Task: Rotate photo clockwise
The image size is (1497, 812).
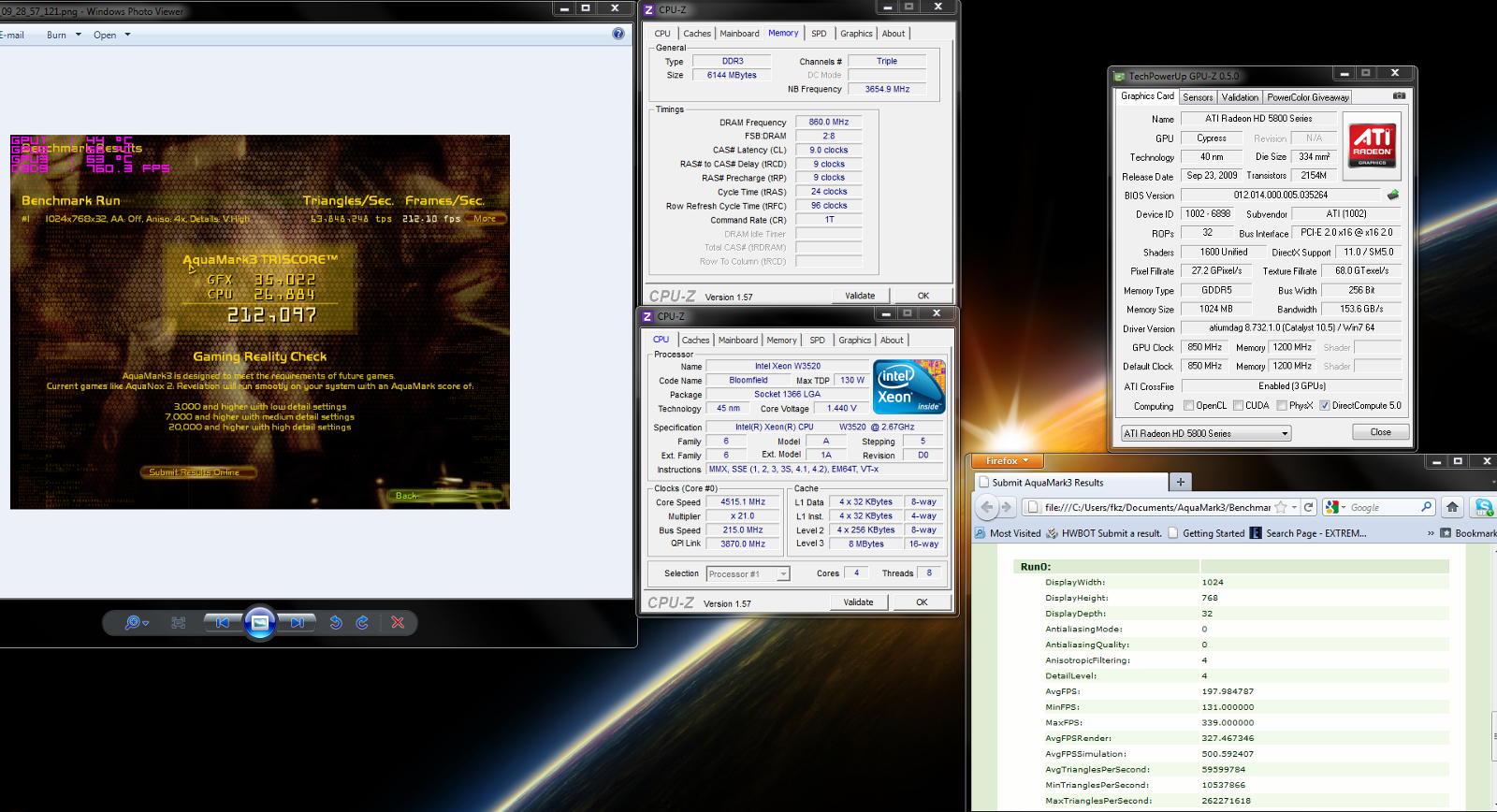Action: point(362,622)
